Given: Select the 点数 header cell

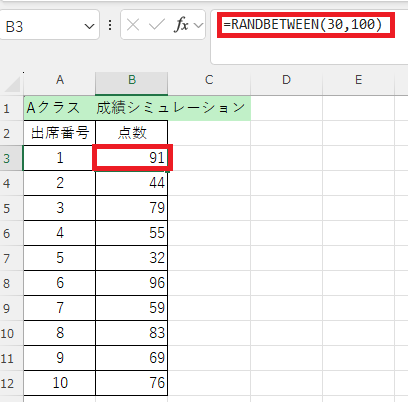Looking at the screenshot, I should point(132,133).
